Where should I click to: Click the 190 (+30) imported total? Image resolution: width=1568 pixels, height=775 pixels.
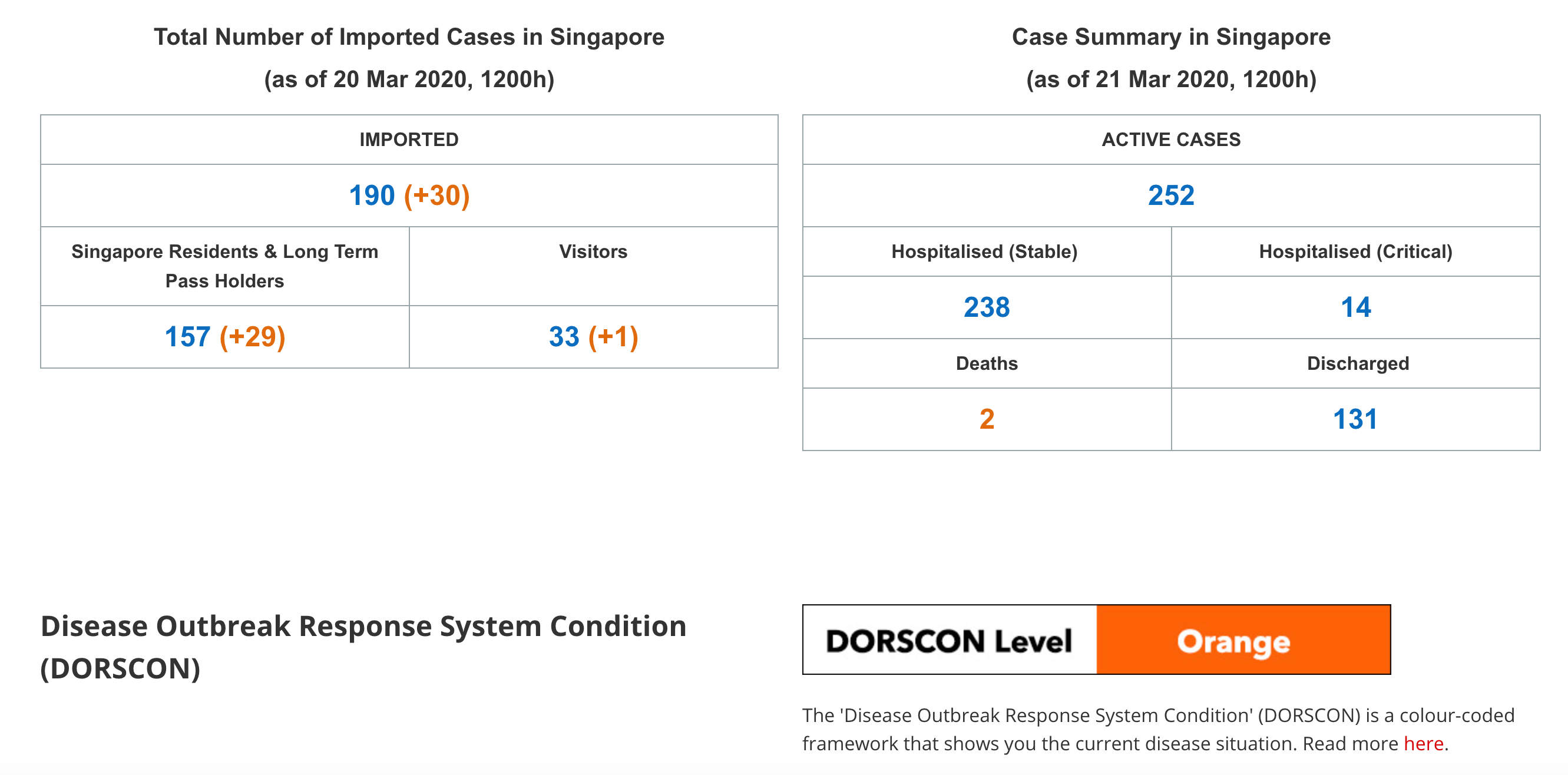(409, 196)
